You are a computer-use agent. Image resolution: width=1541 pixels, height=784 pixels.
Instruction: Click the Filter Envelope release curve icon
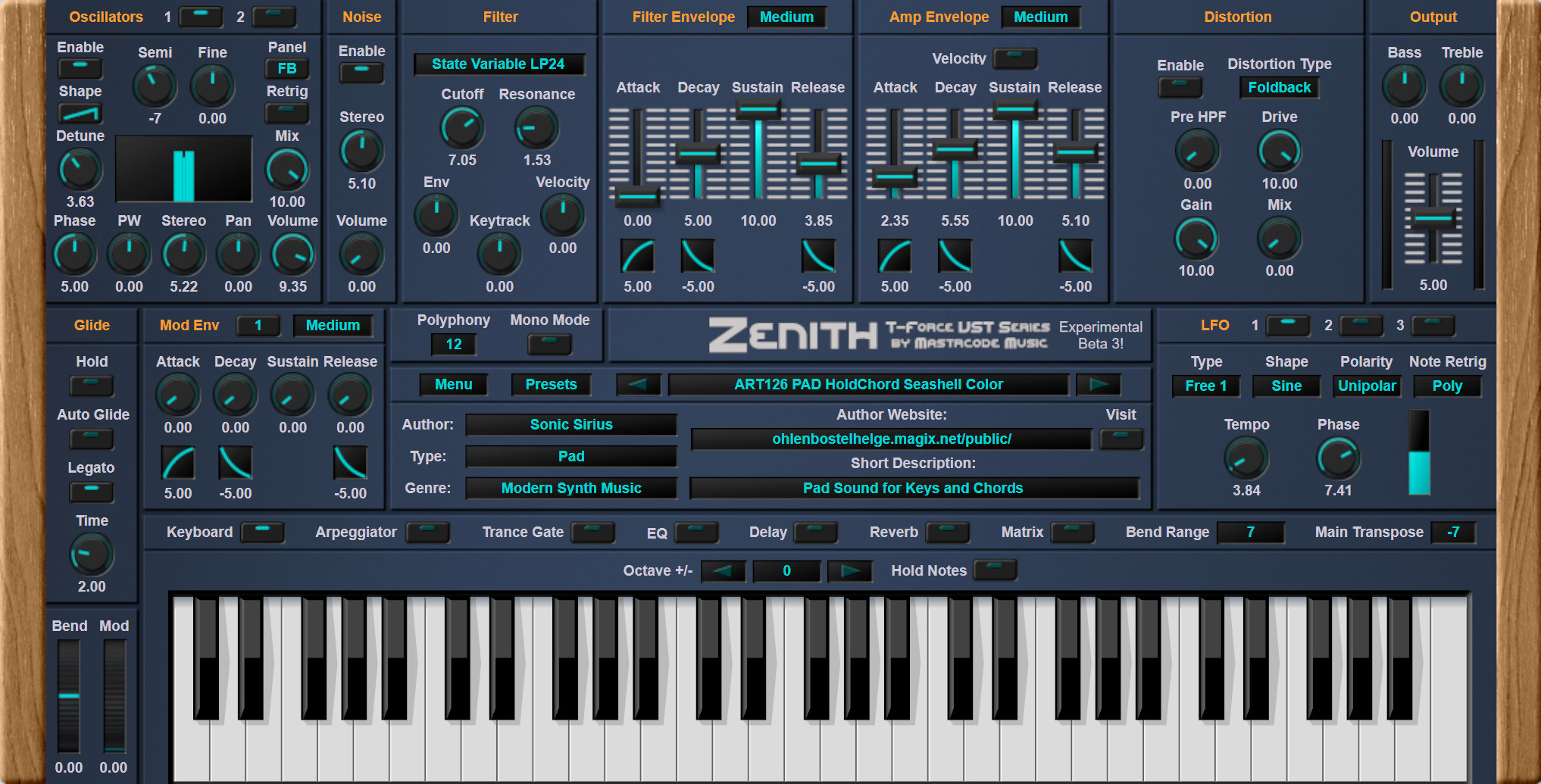pyautogui.click(x=818, y=256)
